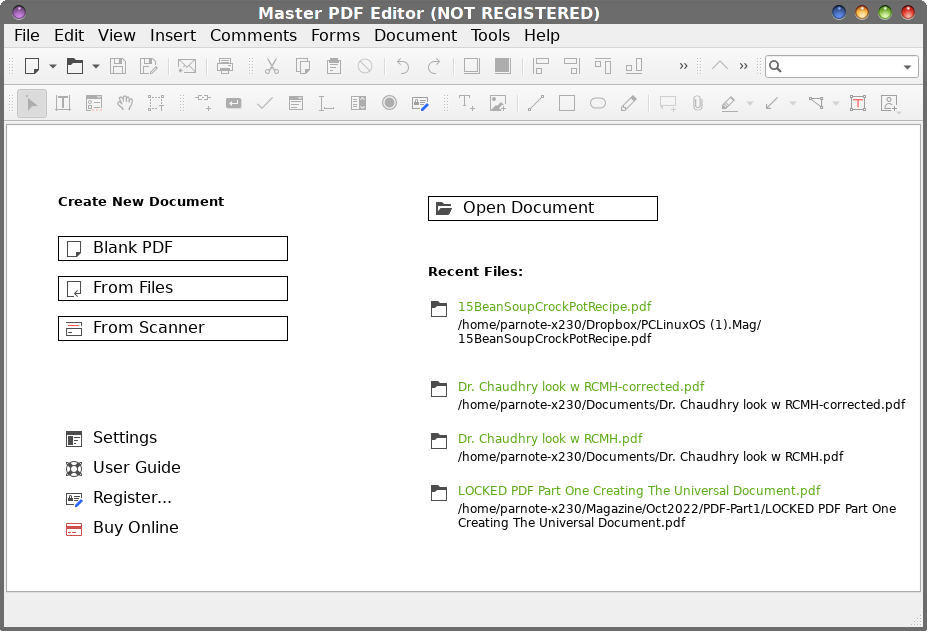The height and width of the screenshot is (631, 927).
Task: Open the Comments menu
Action: click(x=253, y=35)
